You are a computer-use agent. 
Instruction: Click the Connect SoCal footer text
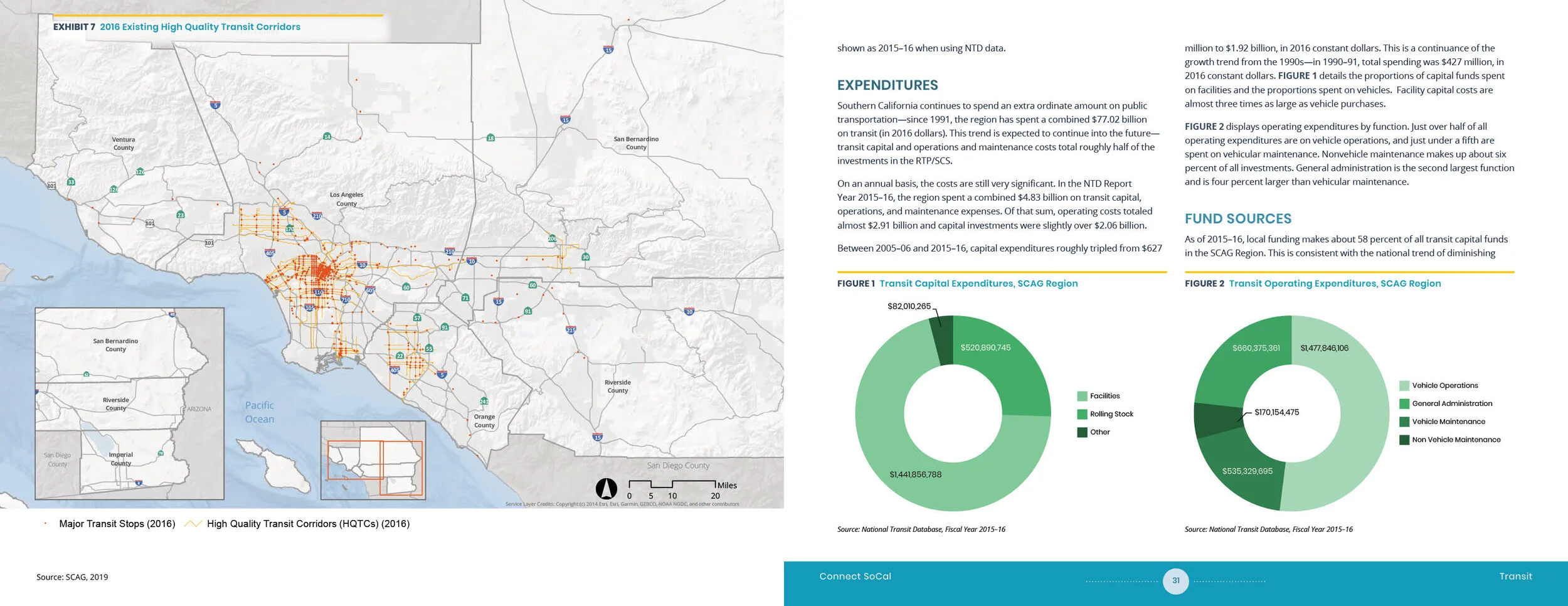[855, 577]
